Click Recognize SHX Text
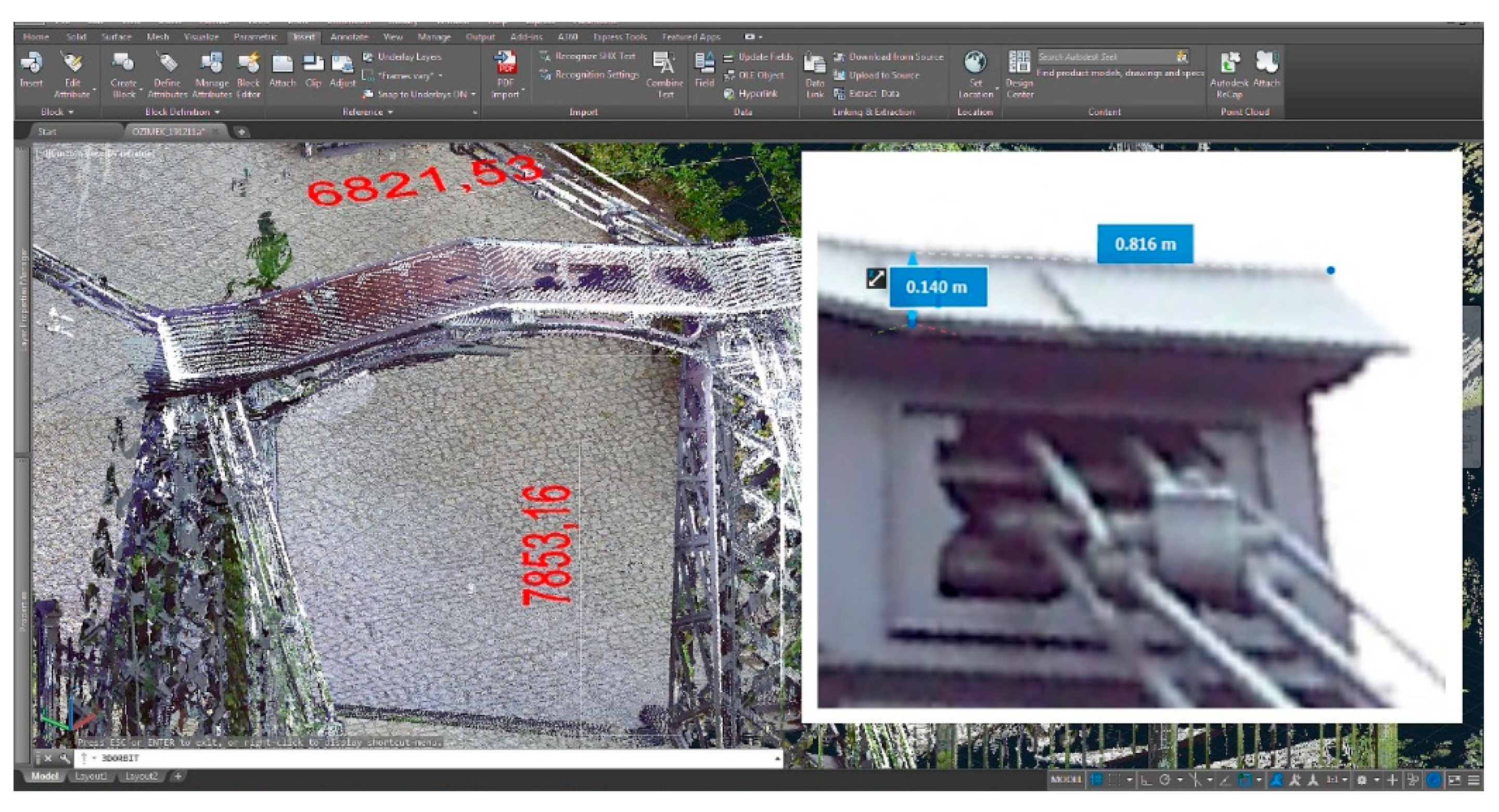The width and height of the screenshot is (1499, 812). (x=587, y=56)
